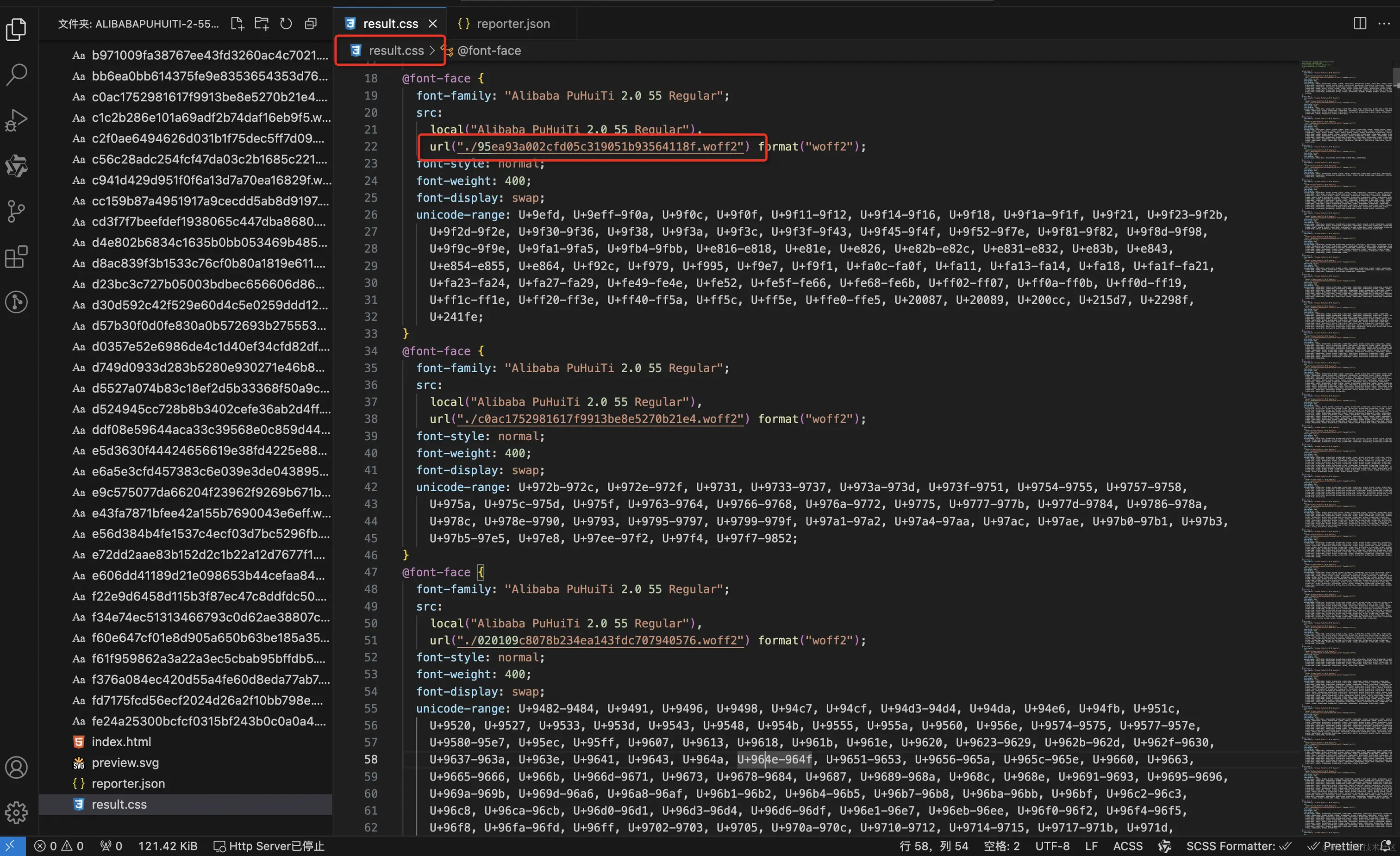Open the Extensions view icon
The image size is (1400, 856).
tap(16, 257)
